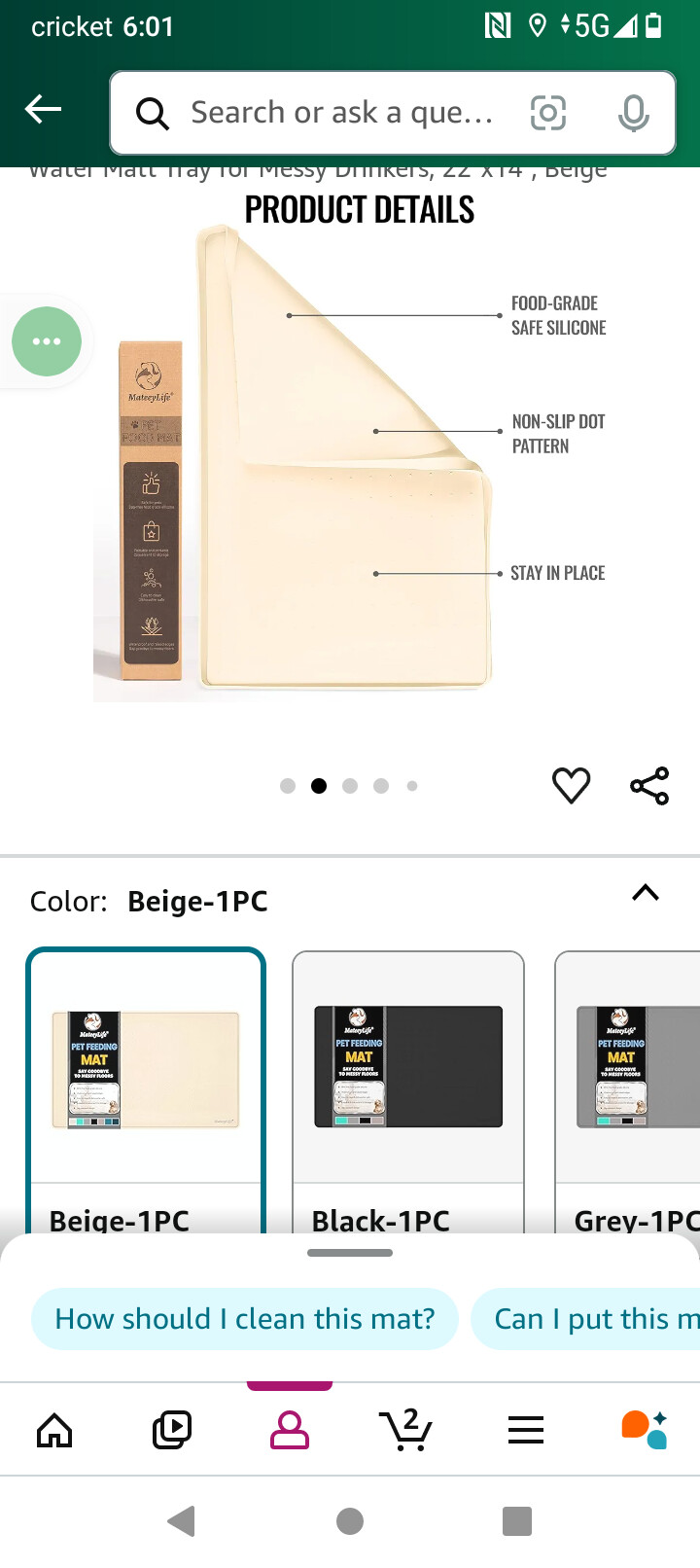Go to the Home tab
Image resolution: width=700 pixels, height=1568 pixels.
click(54, 1429)
